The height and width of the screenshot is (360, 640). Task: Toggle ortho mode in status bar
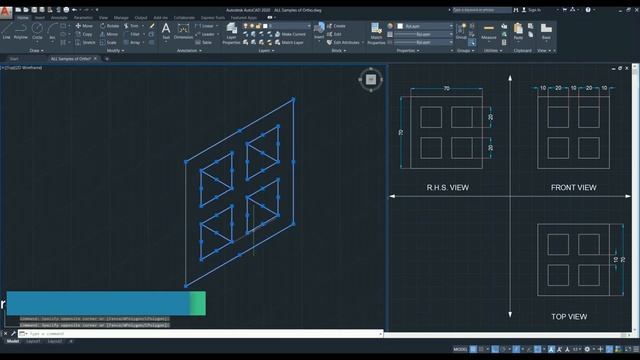tap(495, 349)
